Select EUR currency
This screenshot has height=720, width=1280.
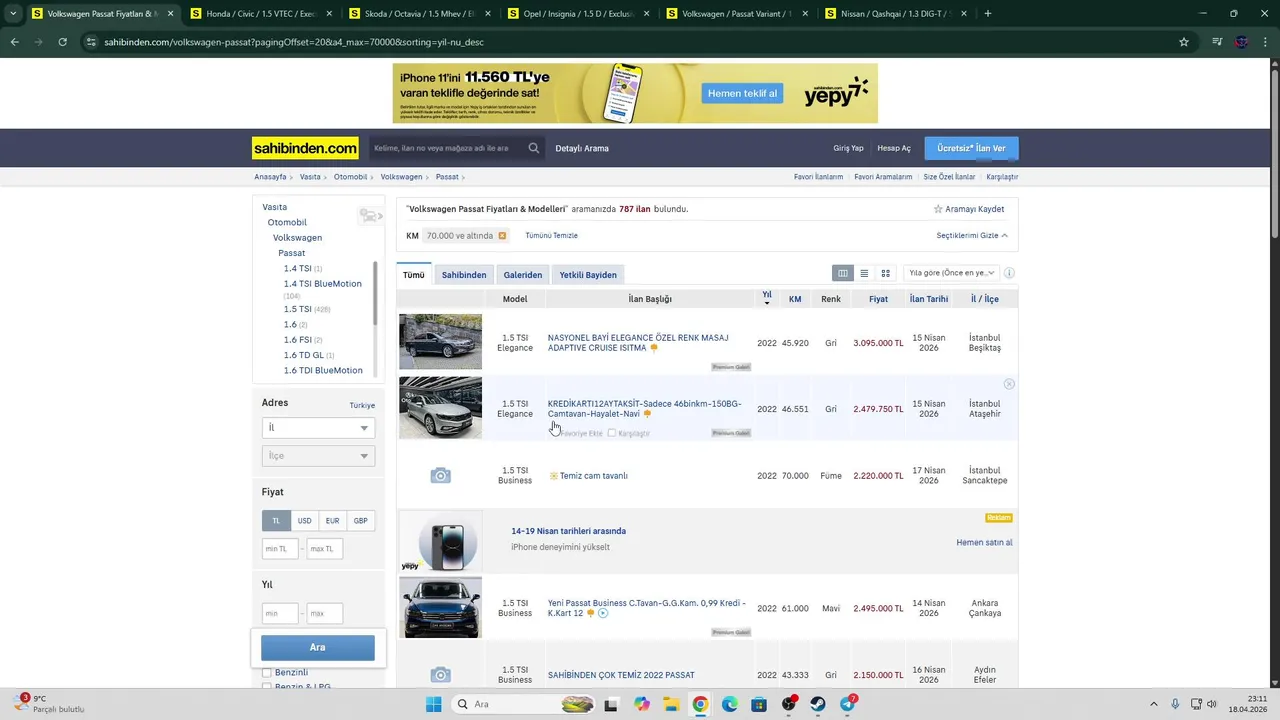(333, 521)
